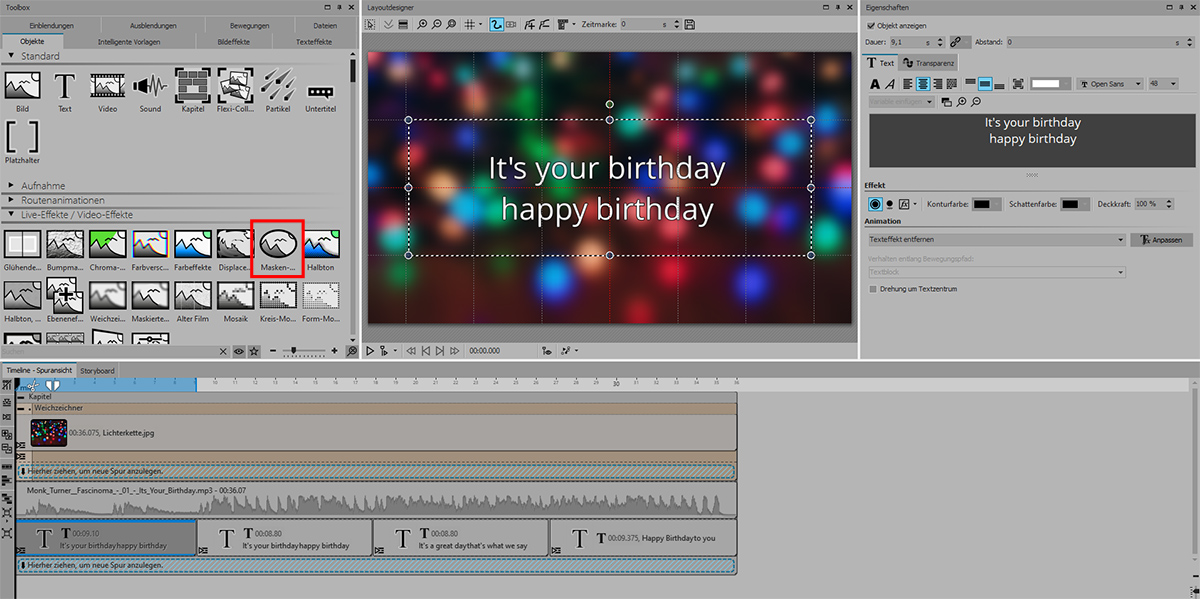Open the Texteffekt entfernen animation dropdown
The image size is (1200, 599).
(996, 240)
